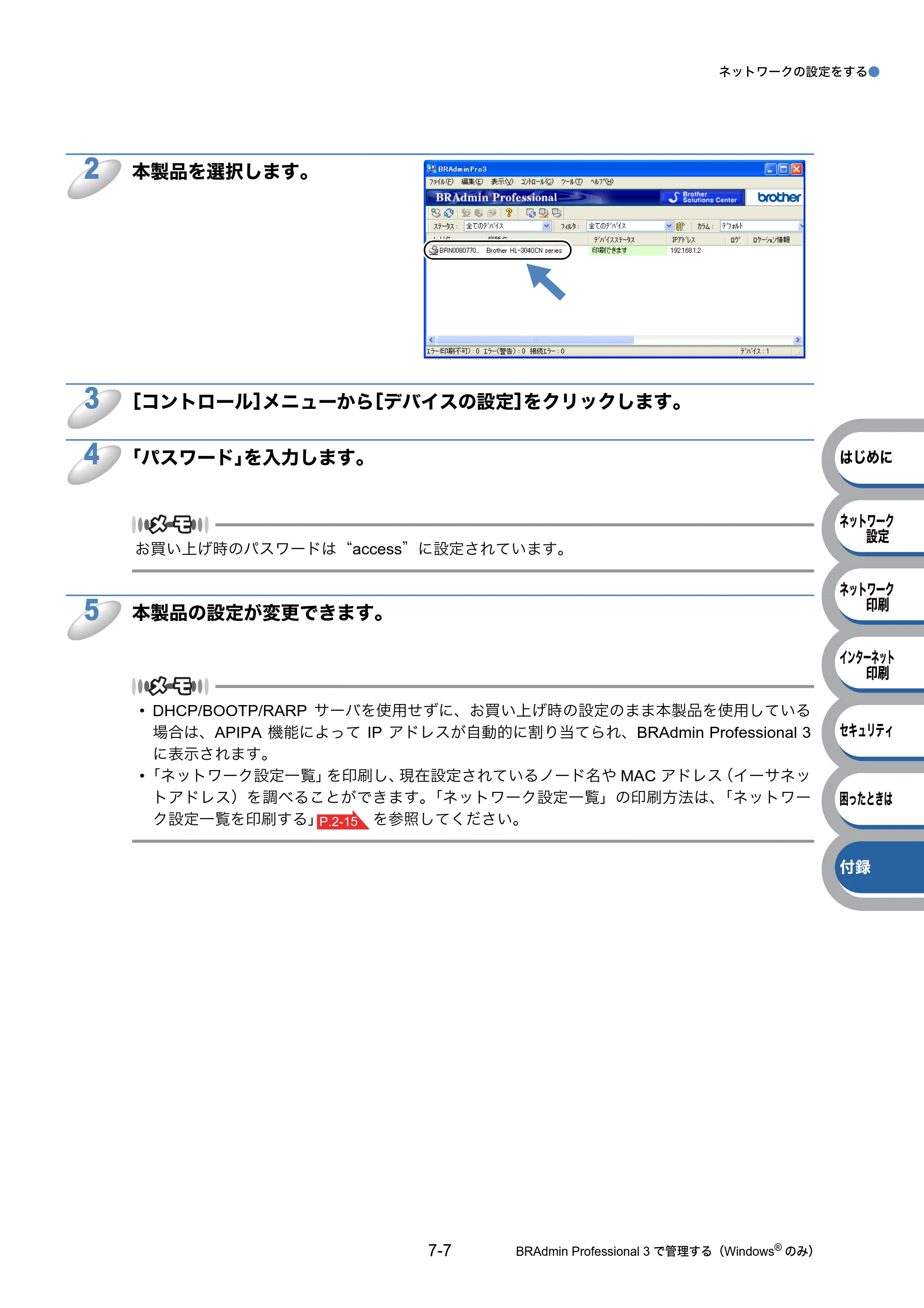
Task: Click the ロケーション情報 column header
Action: click(x=774, y=240)
